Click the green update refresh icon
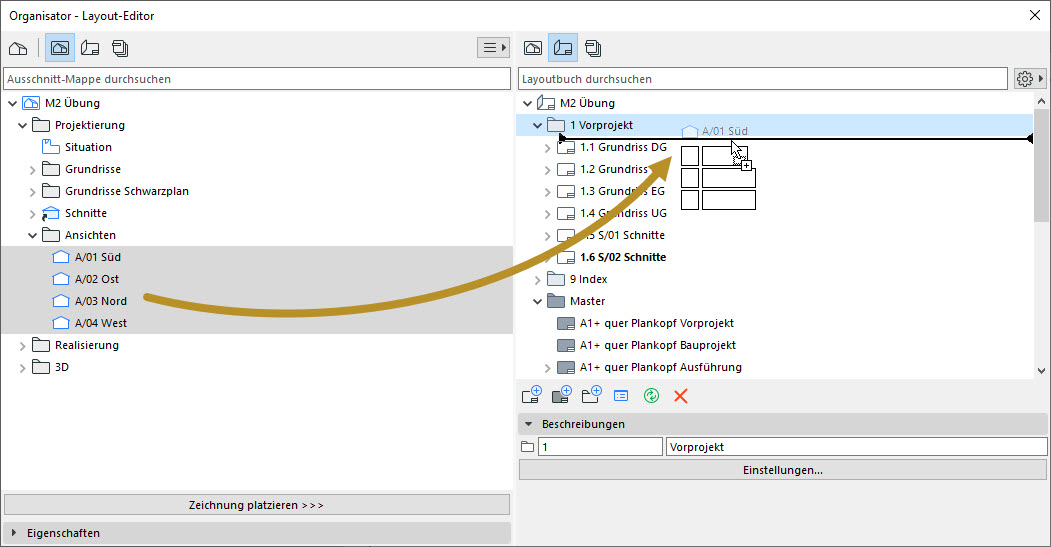Viewport: 1051px width, 547px height. [x=651, y=396]
